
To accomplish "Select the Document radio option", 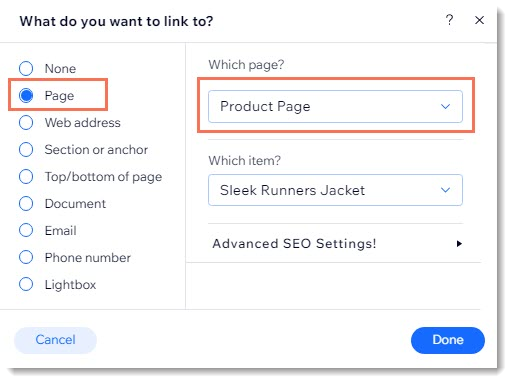I will (26, 203).
